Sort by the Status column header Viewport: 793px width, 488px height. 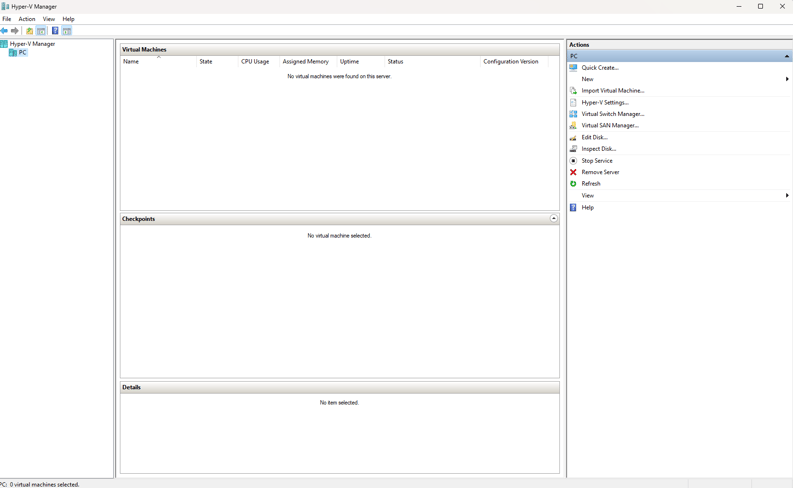[432, 62]
